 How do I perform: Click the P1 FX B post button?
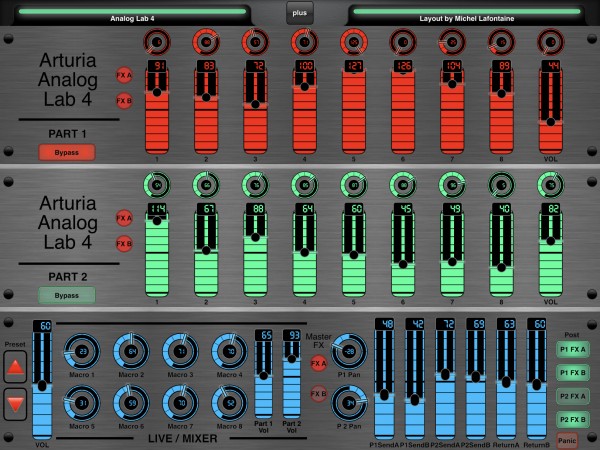click(x=572, y=373)
